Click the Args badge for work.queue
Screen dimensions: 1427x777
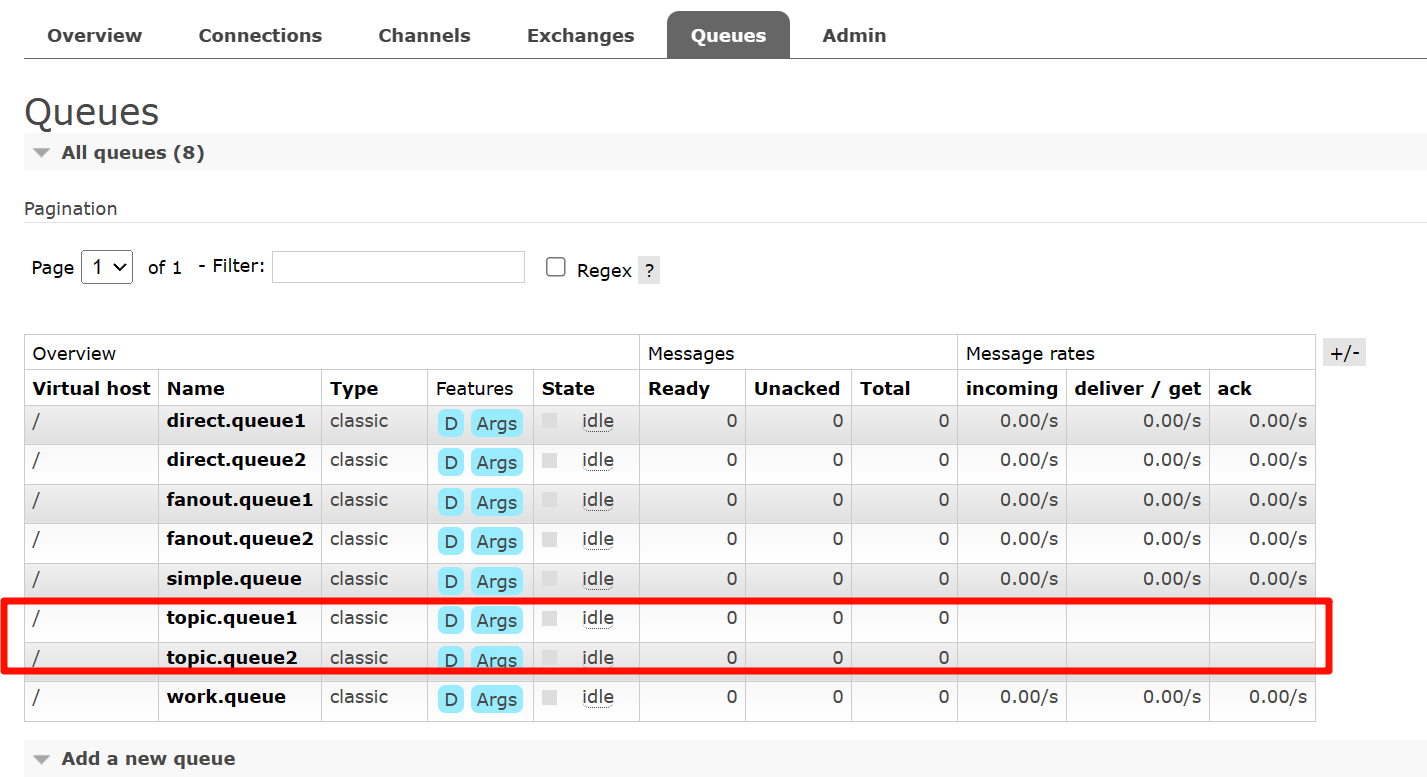point(496,700)
